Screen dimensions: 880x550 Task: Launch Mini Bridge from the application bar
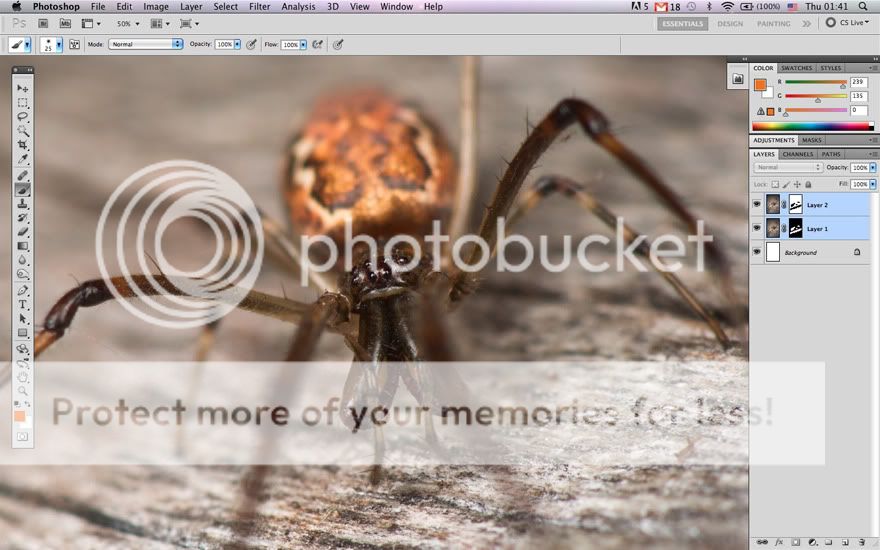pos(65,24)
